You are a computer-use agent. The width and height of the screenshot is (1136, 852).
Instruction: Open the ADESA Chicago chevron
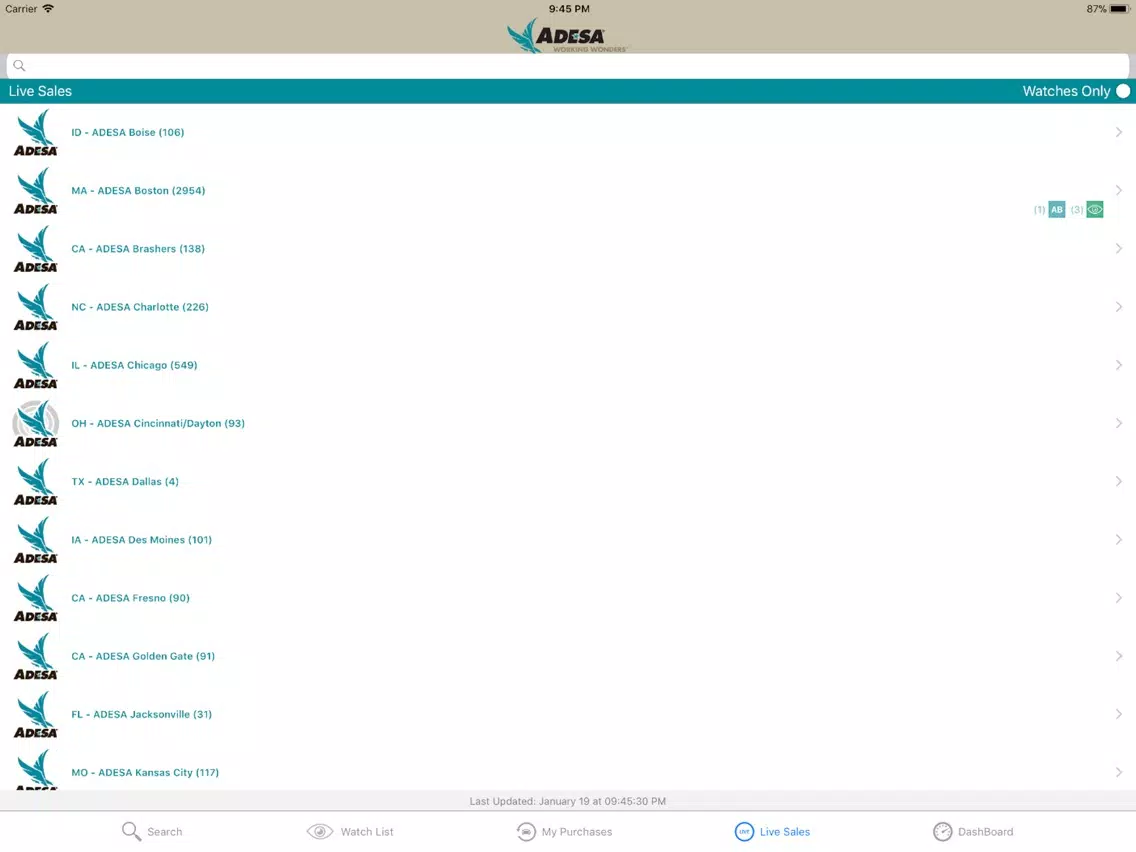click(1119, 365)
